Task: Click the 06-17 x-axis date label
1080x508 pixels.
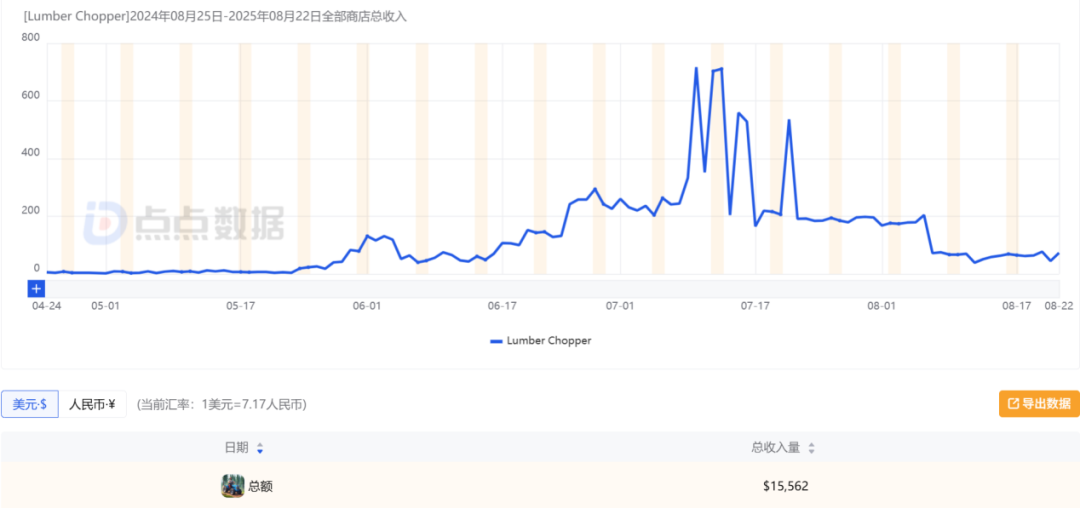Action: tap(502, 305)
